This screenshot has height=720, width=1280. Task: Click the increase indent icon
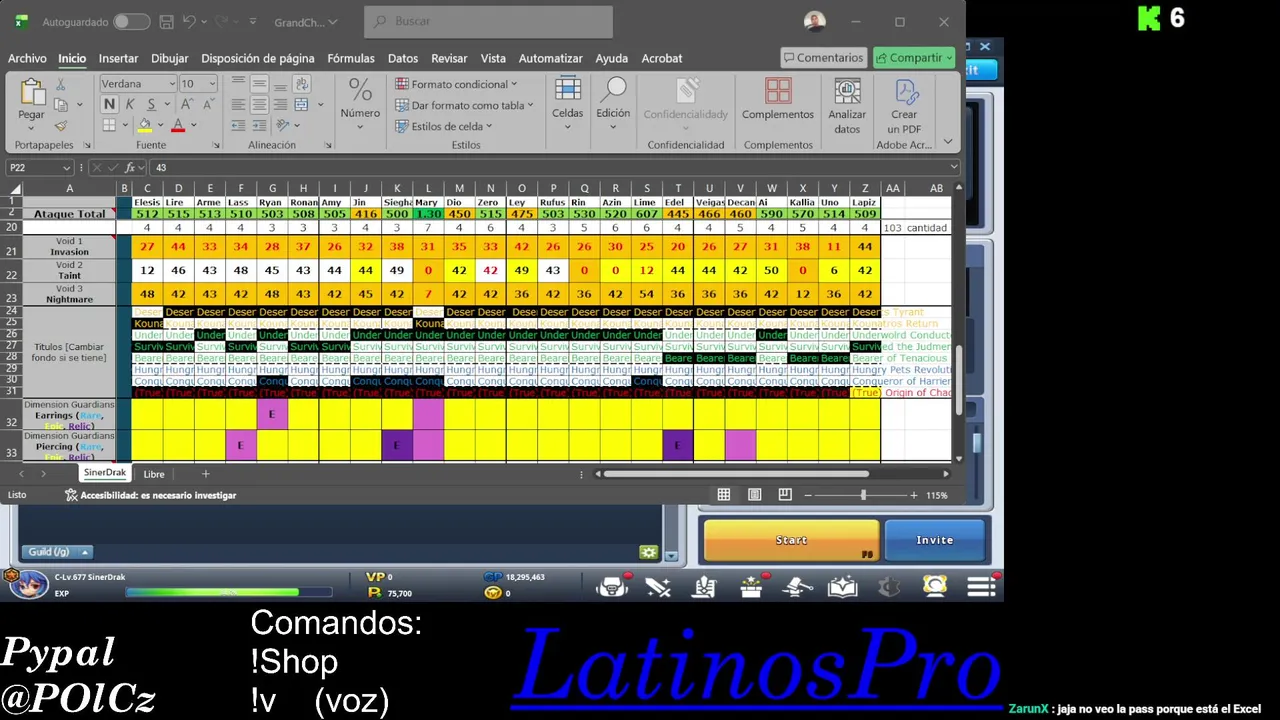tap(259, 125)
